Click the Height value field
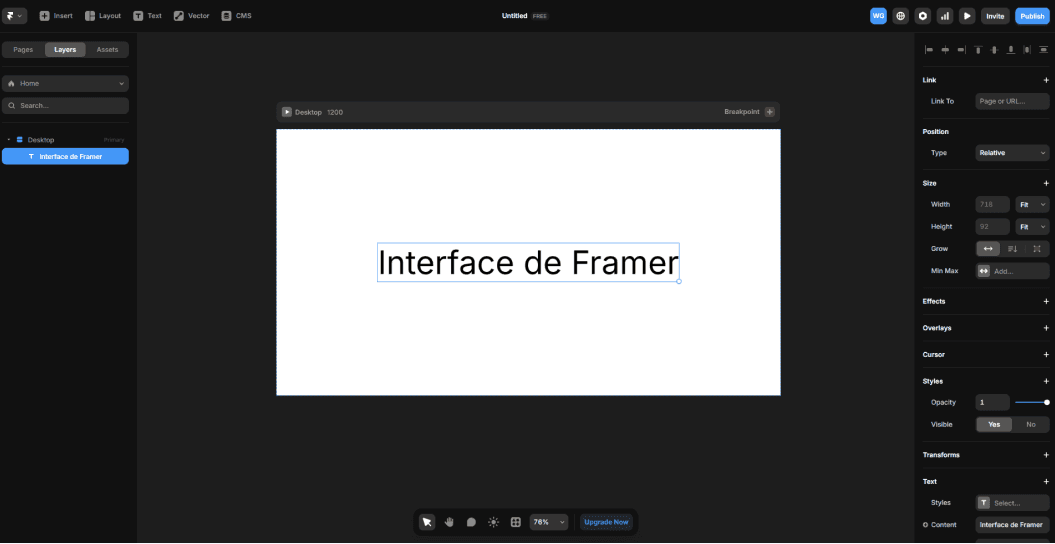This screenshot has height=544, width=1055. [992, 227]
